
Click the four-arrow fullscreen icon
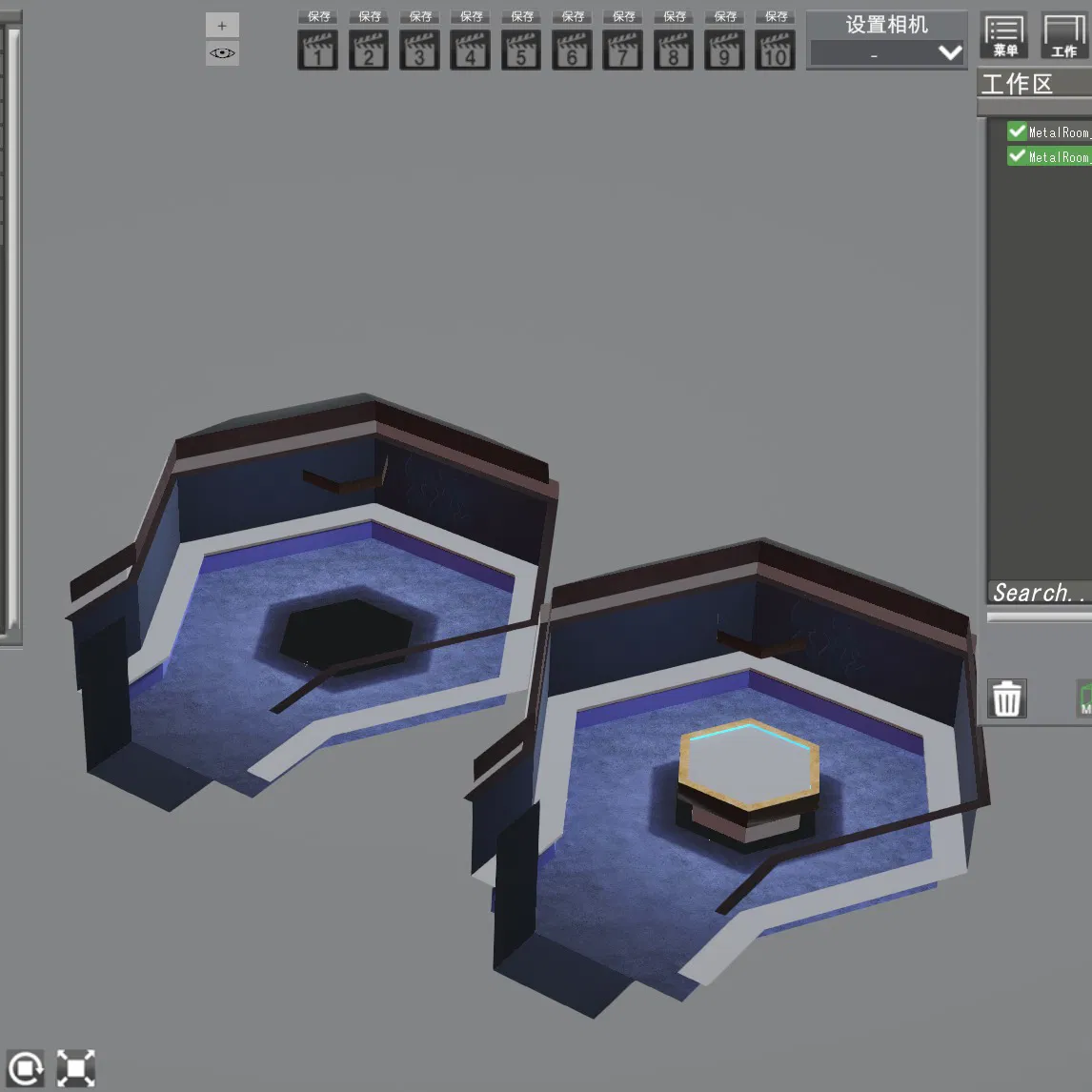tap(76, 1068)
